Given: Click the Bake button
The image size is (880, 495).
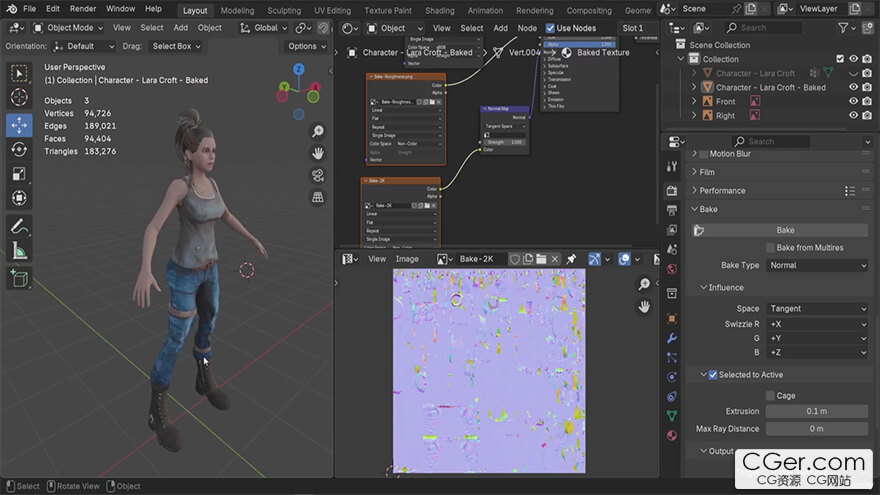Looking at the screenshot, I should [x=779, y=230].
